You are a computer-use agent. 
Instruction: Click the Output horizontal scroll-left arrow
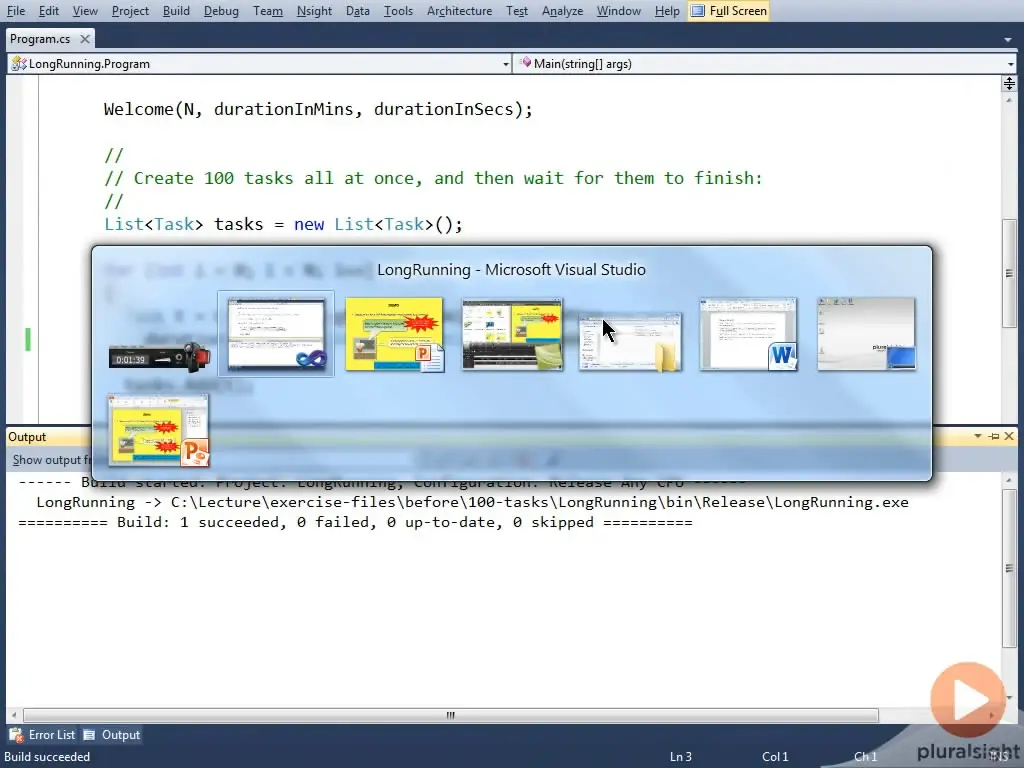14,715
